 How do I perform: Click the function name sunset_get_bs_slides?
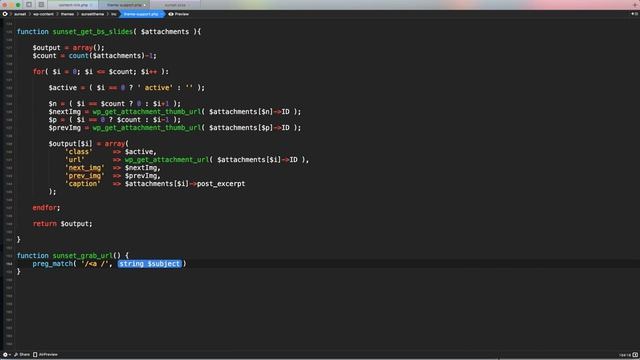tap(93, 31)
